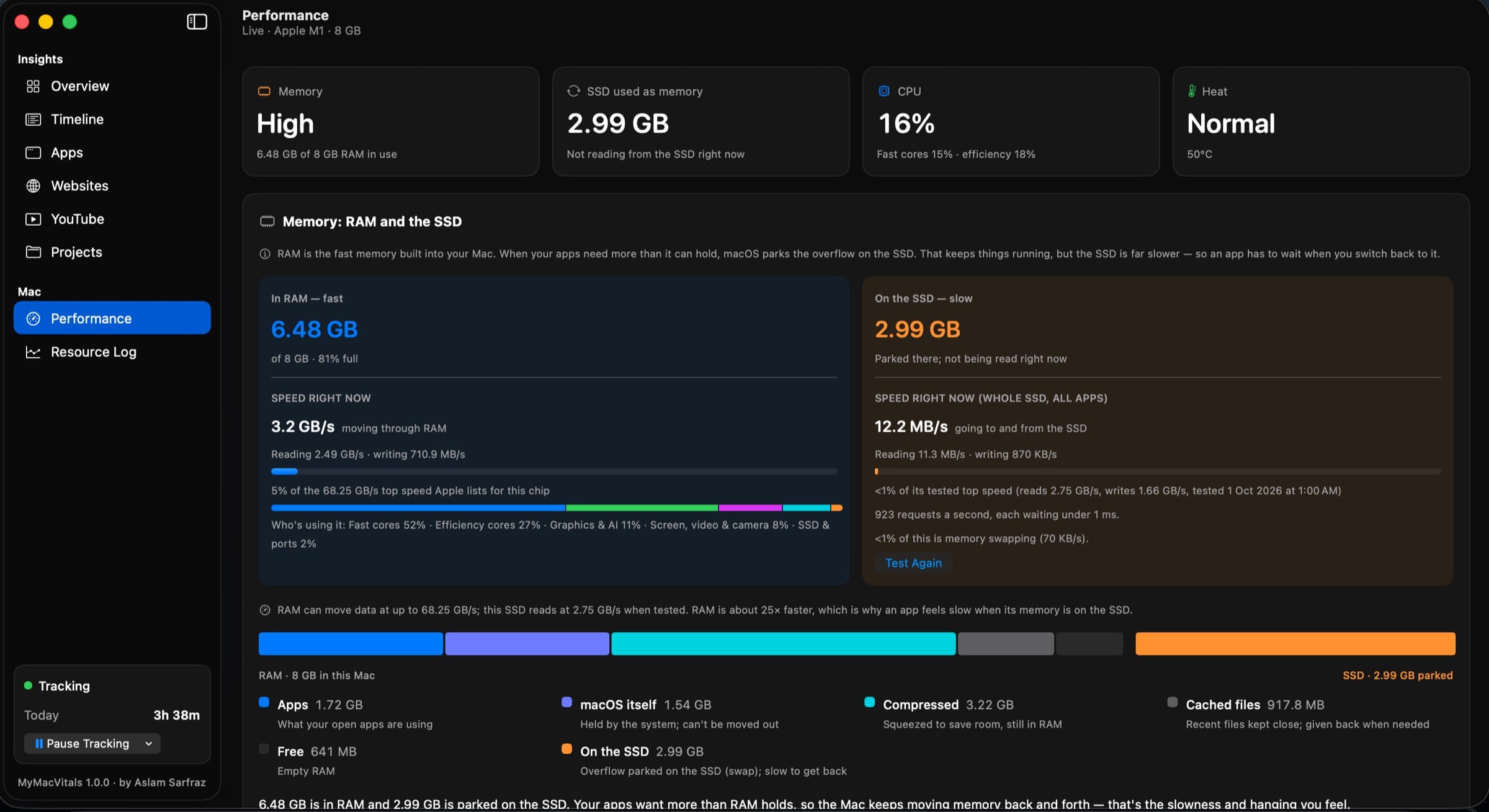Open the Resource Log page
Viewport: 1489px width, 812px height.
112,352
